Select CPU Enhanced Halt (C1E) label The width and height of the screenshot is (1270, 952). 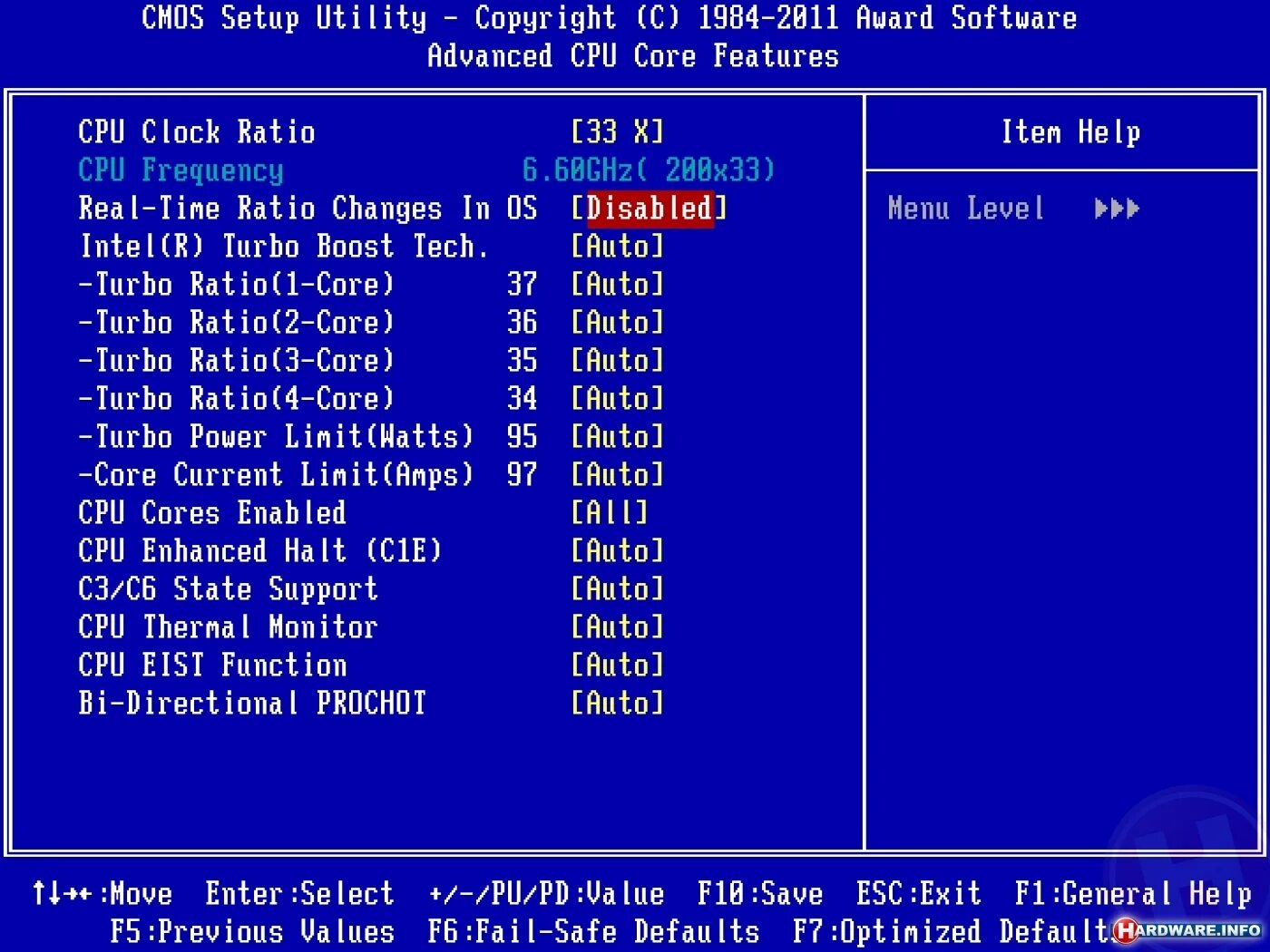tap(259, 551)
